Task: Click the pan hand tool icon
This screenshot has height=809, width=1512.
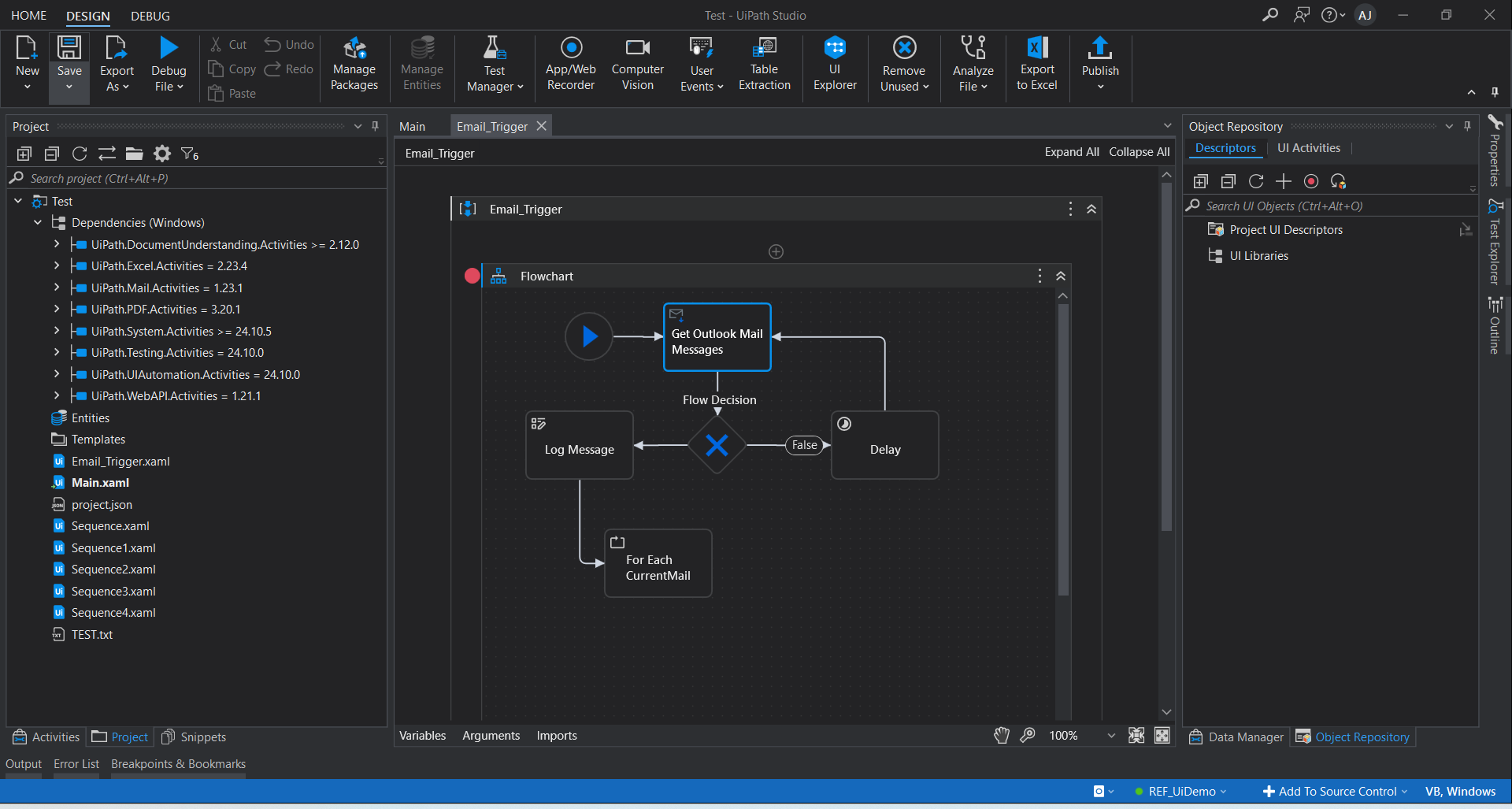Action: [x=1002, y=735]
